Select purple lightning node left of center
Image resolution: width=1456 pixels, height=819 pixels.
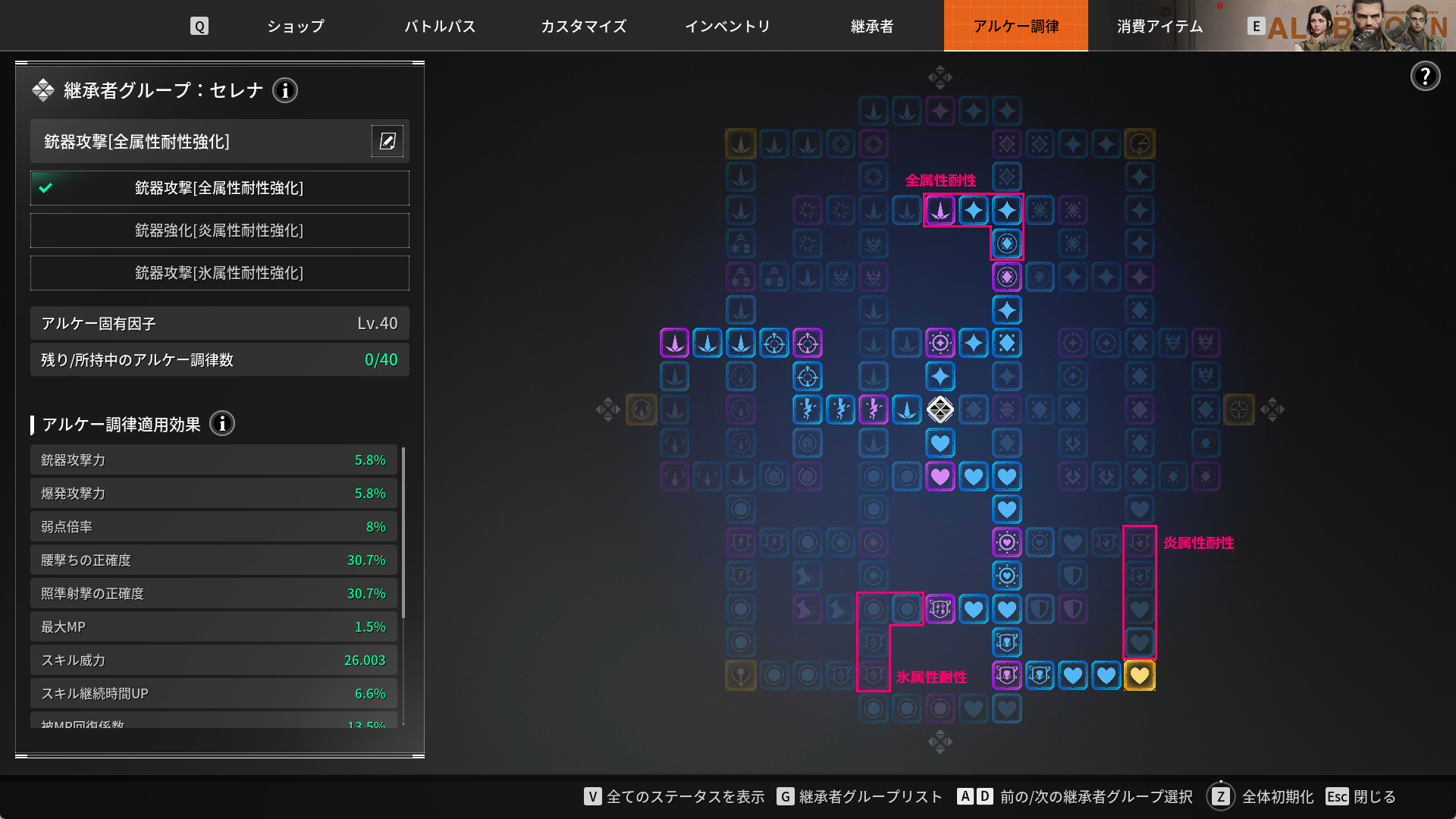tap(874, 409)
